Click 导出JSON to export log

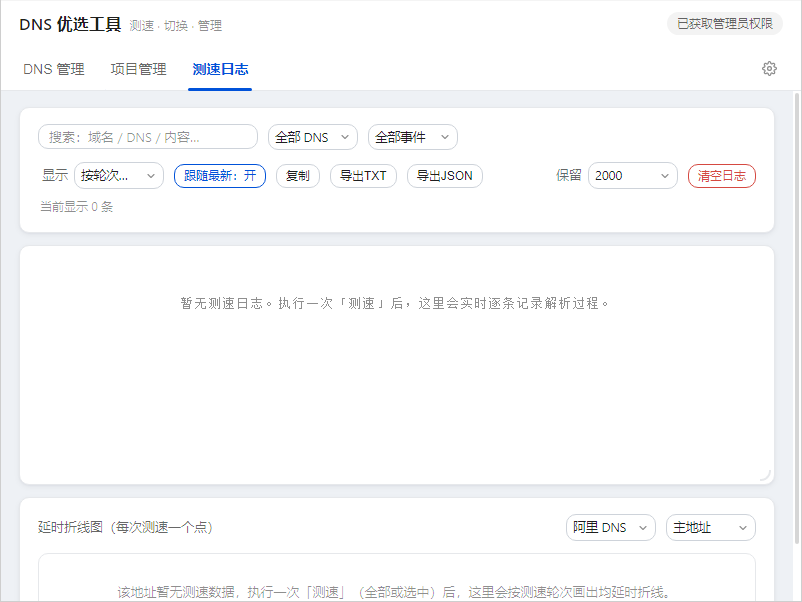444,176
